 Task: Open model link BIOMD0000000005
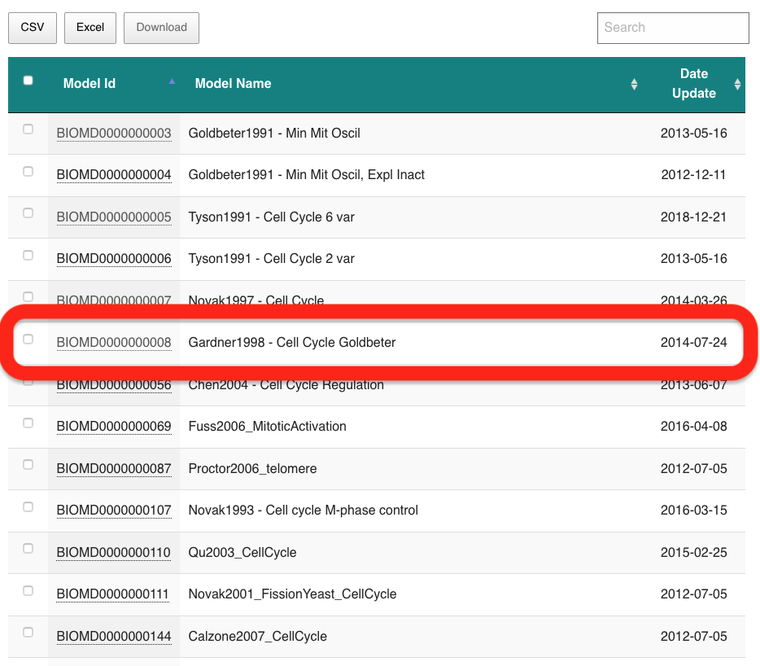pos(114,217)
